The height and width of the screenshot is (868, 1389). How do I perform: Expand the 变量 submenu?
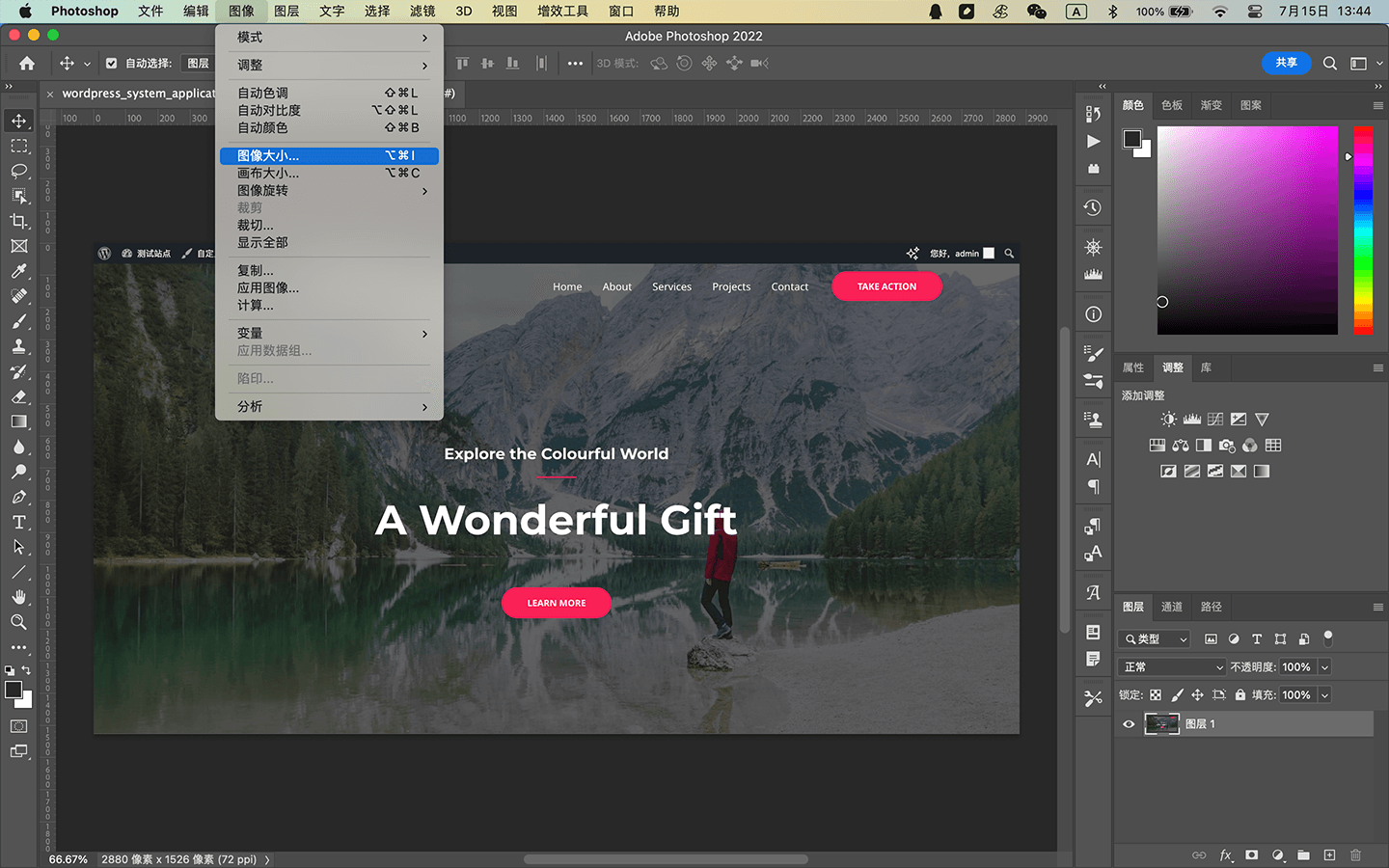coord(329,334)
